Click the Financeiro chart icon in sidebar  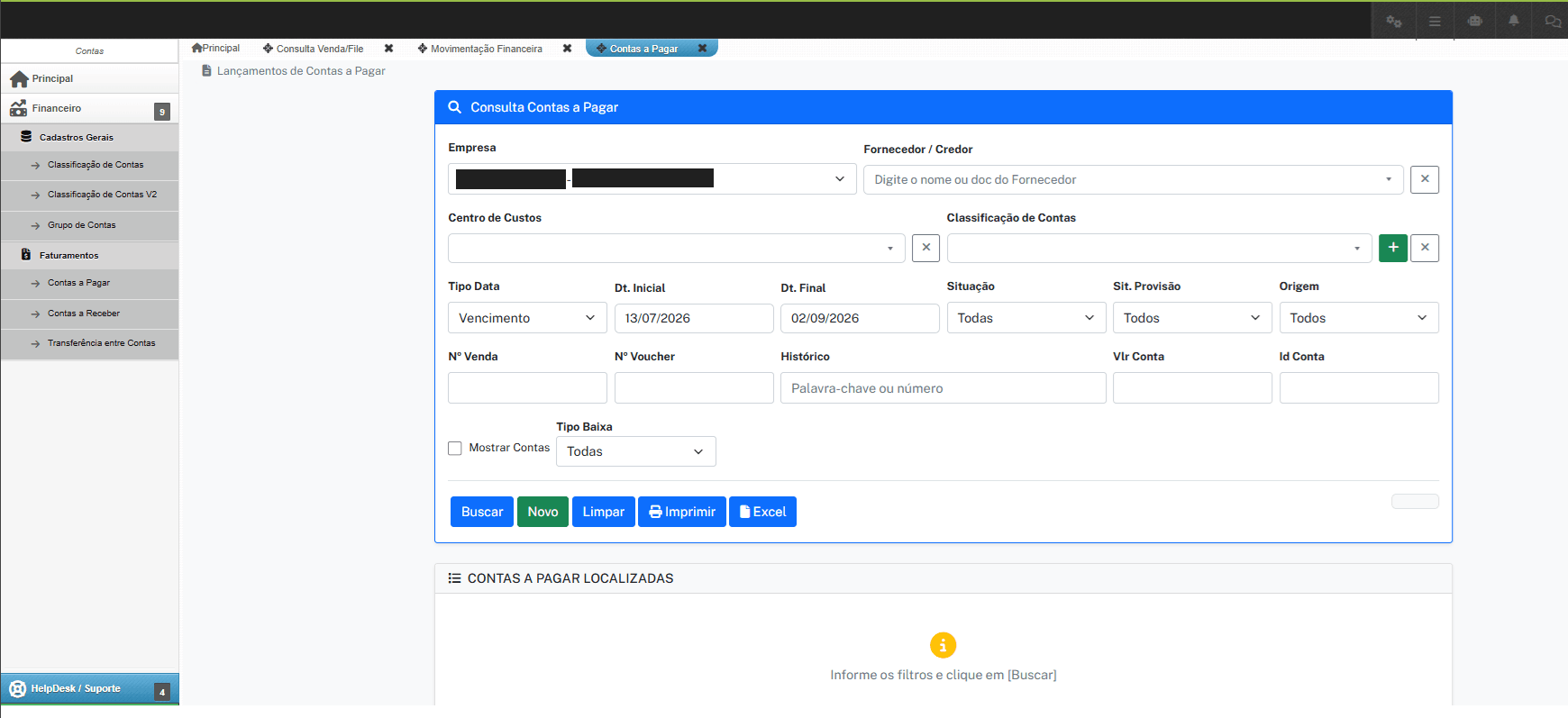pos(18,108)
